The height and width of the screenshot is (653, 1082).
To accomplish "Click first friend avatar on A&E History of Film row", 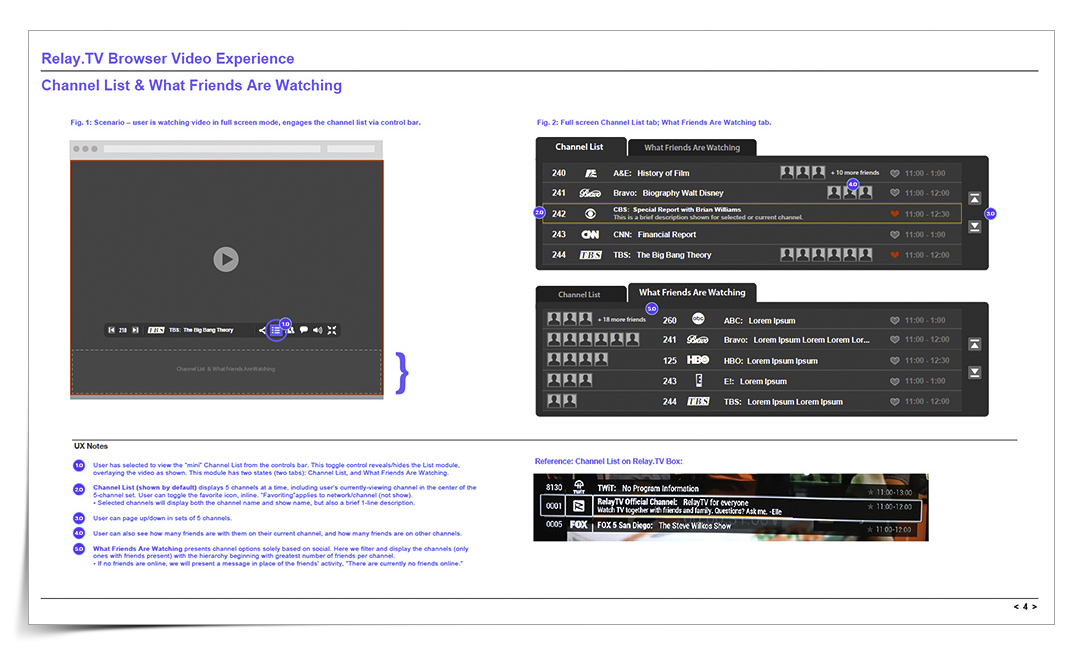I will coord(787,173).
